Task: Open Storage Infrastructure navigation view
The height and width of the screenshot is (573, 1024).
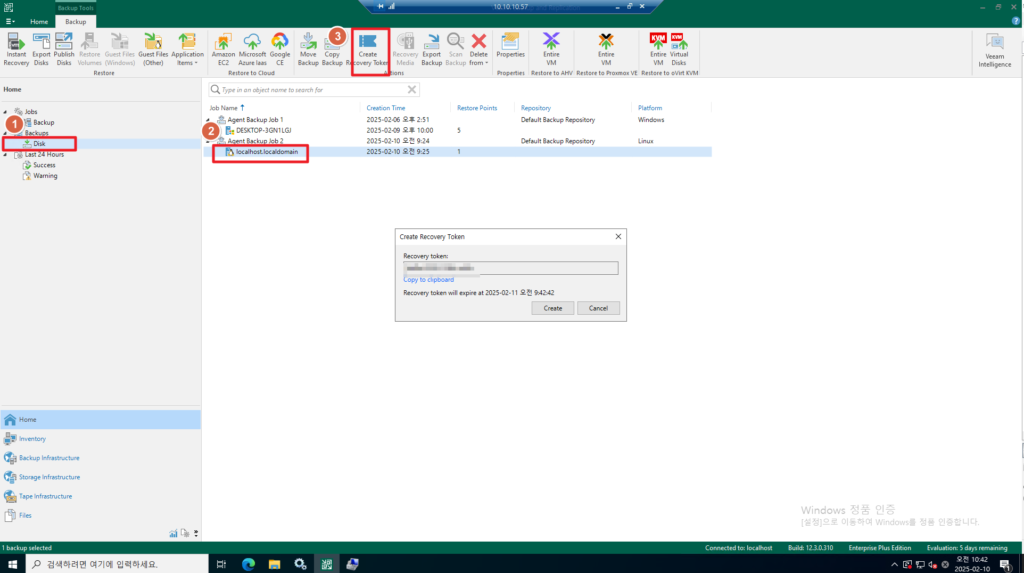Action: tap(101, 477)
